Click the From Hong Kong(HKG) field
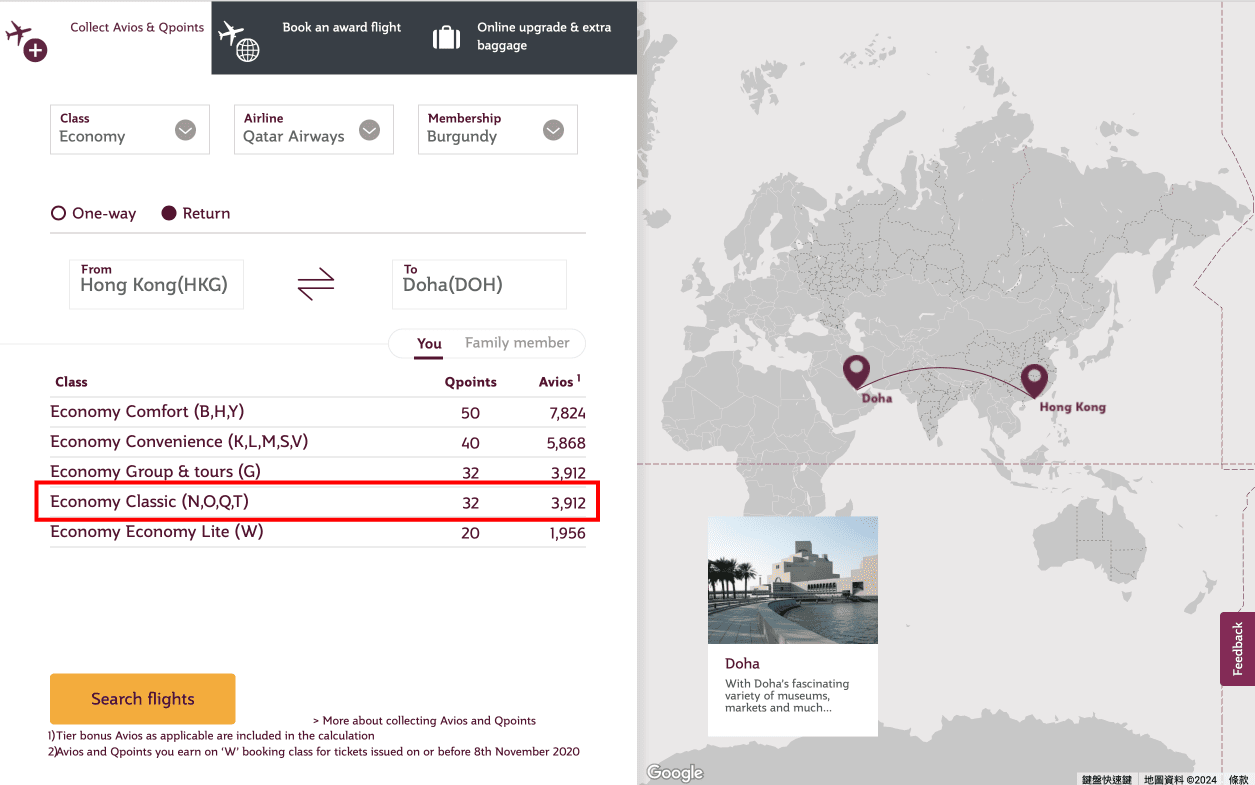This screenshot has width=1255, height=785. [156, 285]
